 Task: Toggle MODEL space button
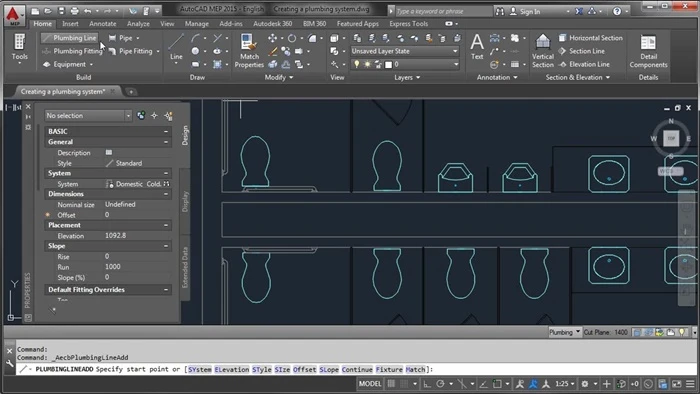(370, 384)
